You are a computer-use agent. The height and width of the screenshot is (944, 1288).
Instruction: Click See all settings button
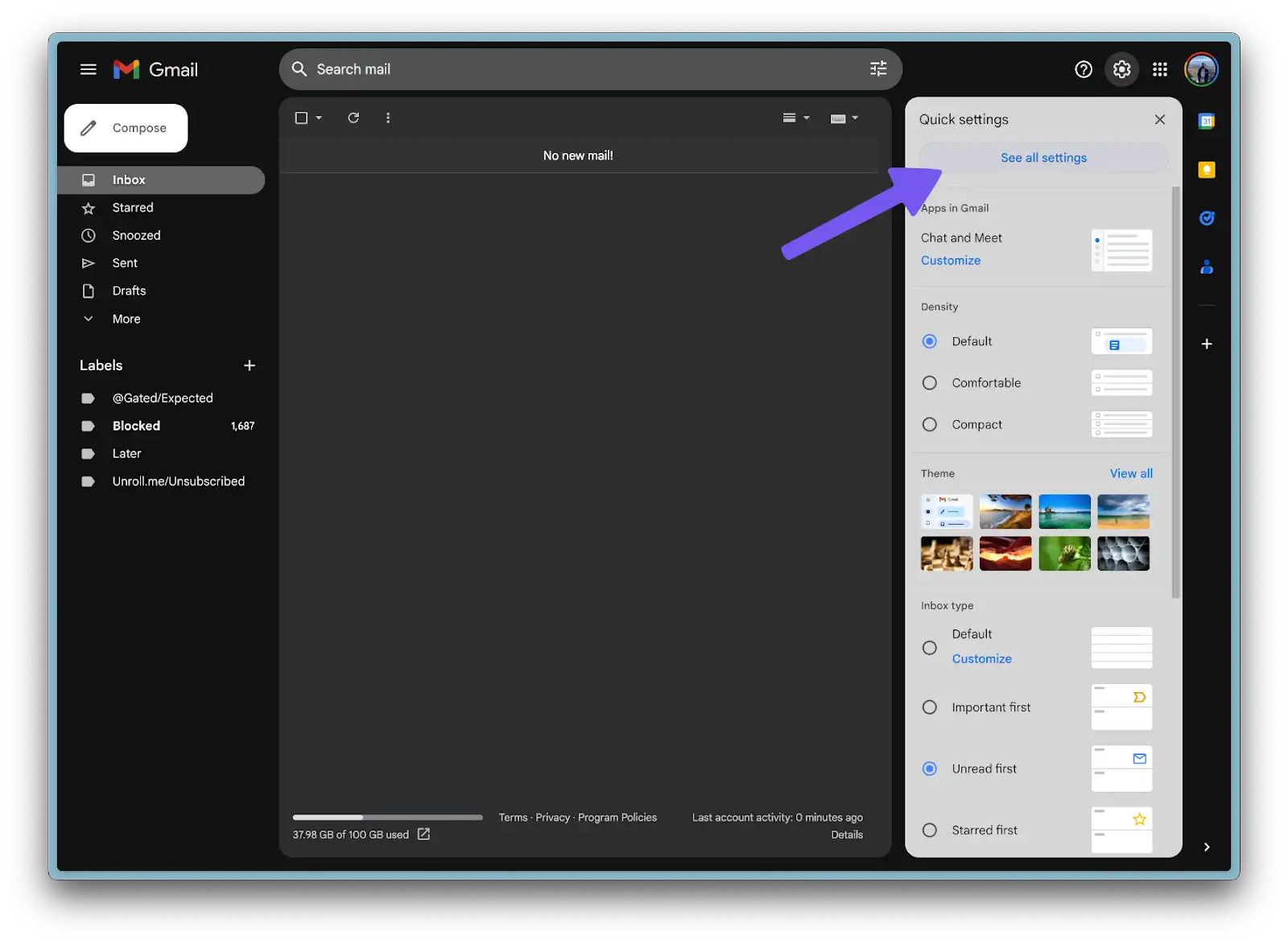[1043, 158]
